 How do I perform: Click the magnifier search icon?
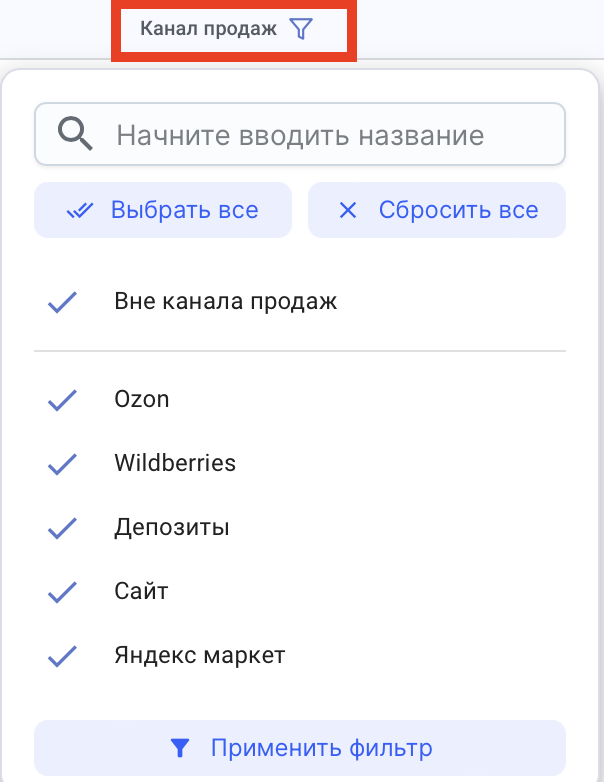75,135
